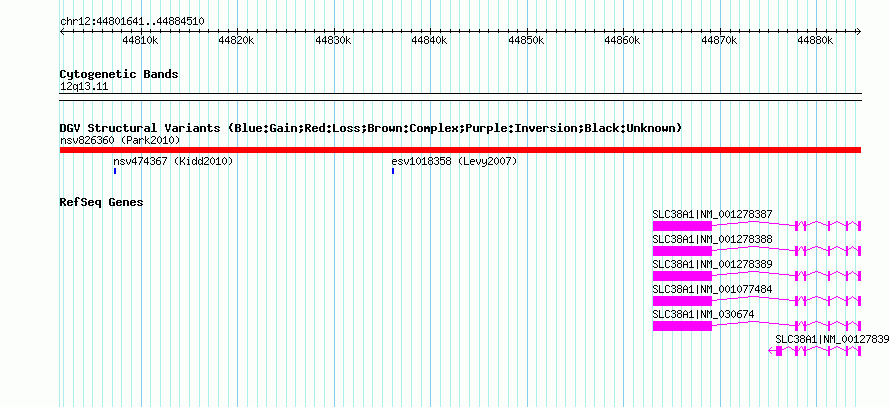Screen dimensions: 890x407
Task: Open the nsv474367 (Kidd2010) label
Action: (x=173, y=161)
